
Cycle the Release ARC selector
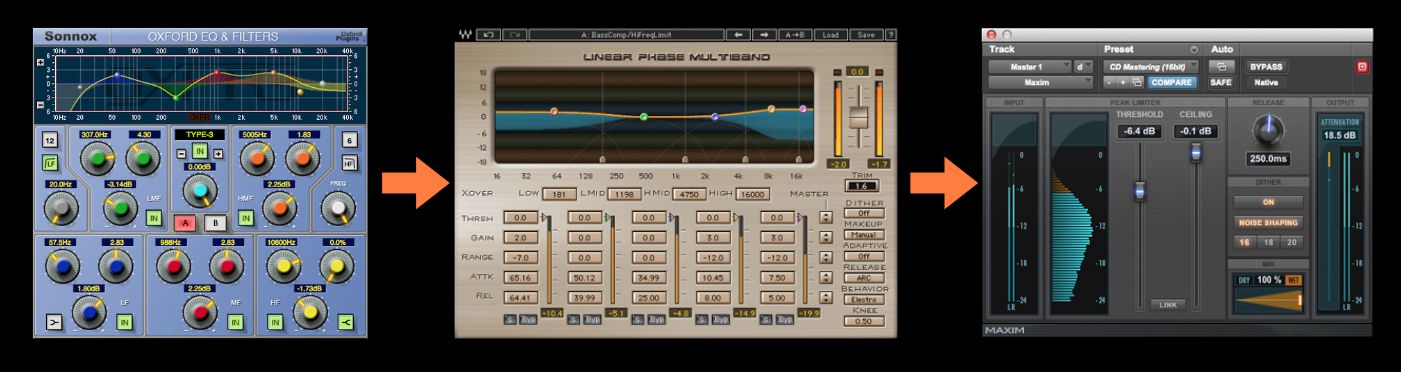click(863, 278)
